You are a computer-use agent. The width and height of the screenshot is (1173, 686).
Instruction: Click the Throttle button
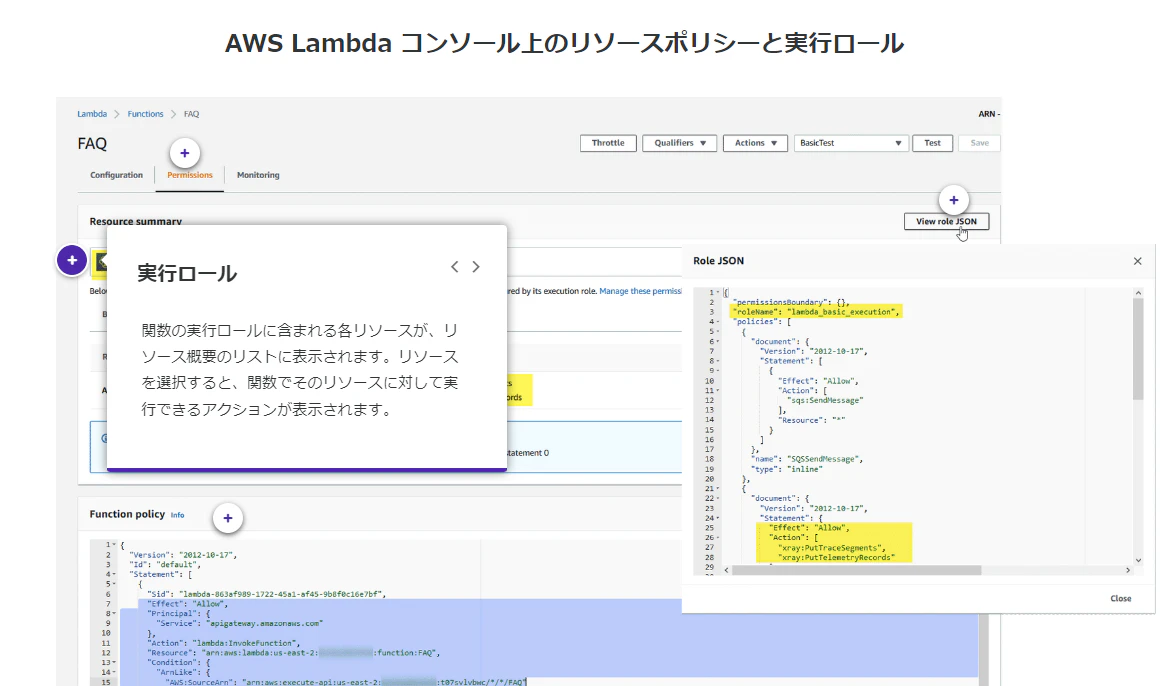coord(608,143)
